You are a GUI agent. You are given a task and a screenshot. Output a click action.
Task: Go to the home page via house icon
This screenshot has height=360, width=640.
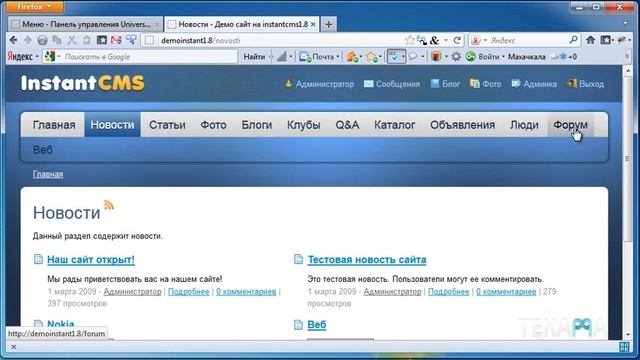(x=590, y=40)
